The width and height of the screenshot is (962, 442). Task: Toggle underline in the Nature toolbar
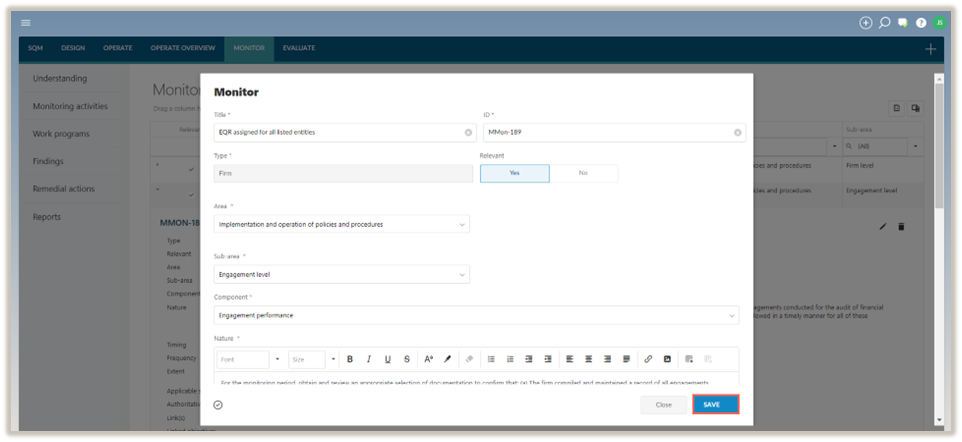[388, 359]
